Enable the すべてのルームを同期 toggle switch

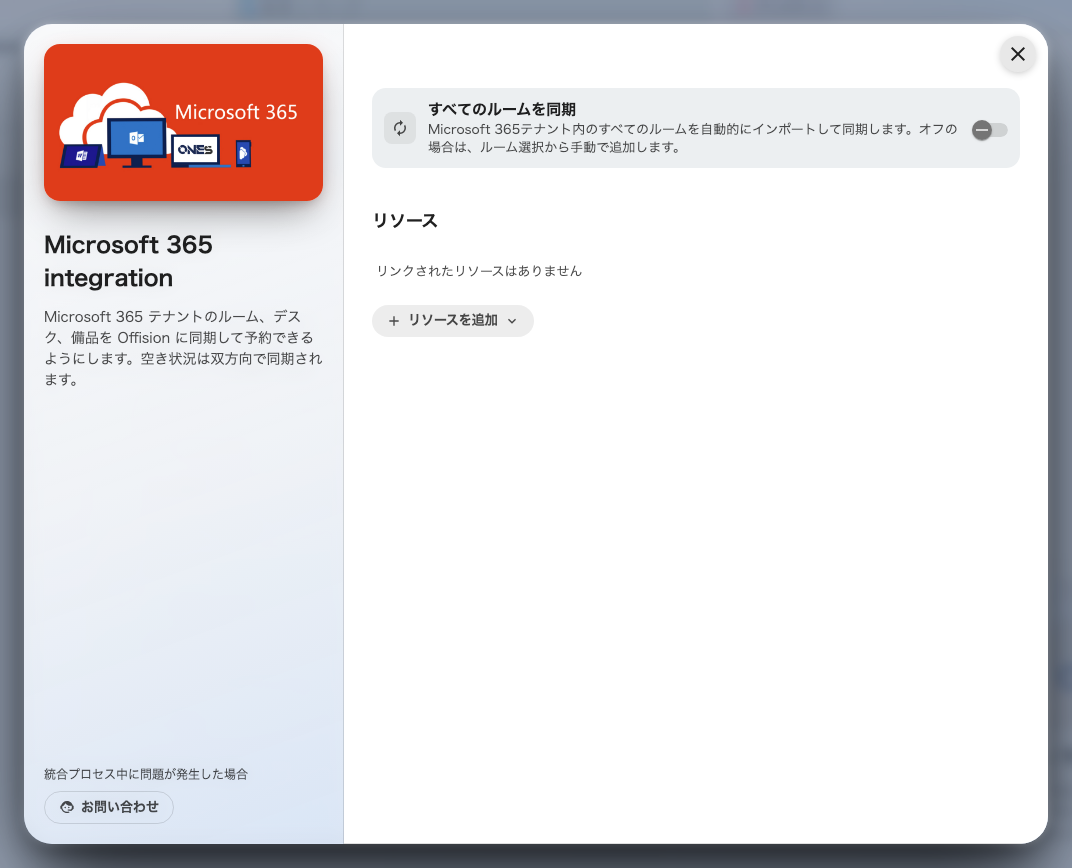point(989,130)
